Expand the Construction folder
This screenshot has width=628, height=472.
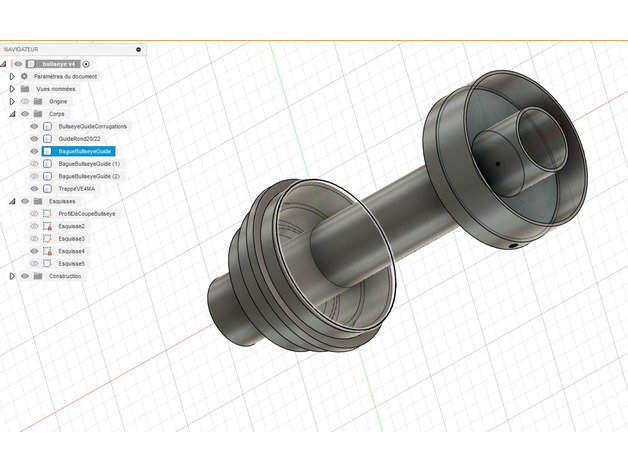click(x=12, y=276)
